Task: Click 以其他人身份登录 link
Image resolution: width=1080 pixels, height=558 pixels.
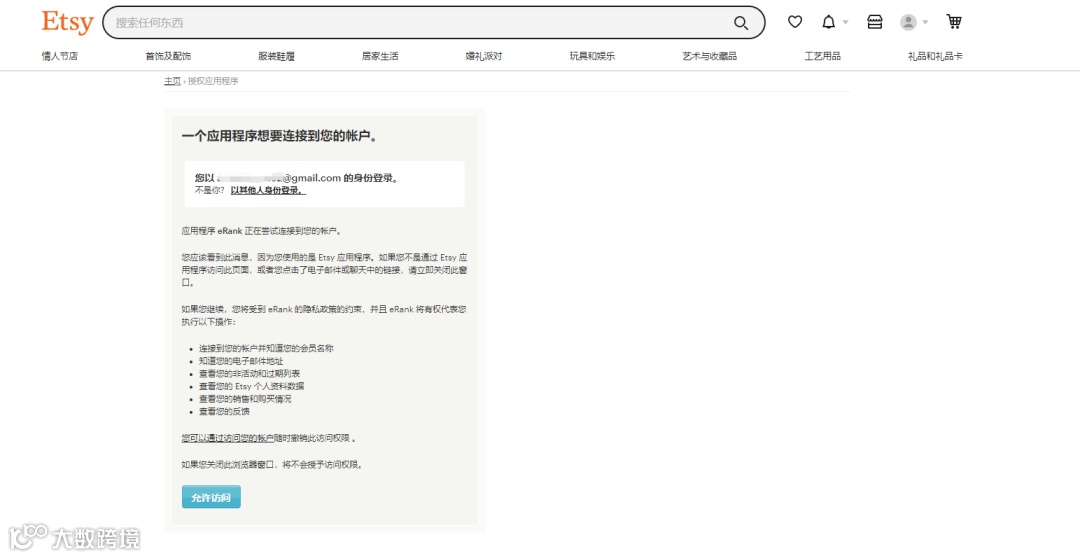Action: pyautogui.click(x=268, y=191)
